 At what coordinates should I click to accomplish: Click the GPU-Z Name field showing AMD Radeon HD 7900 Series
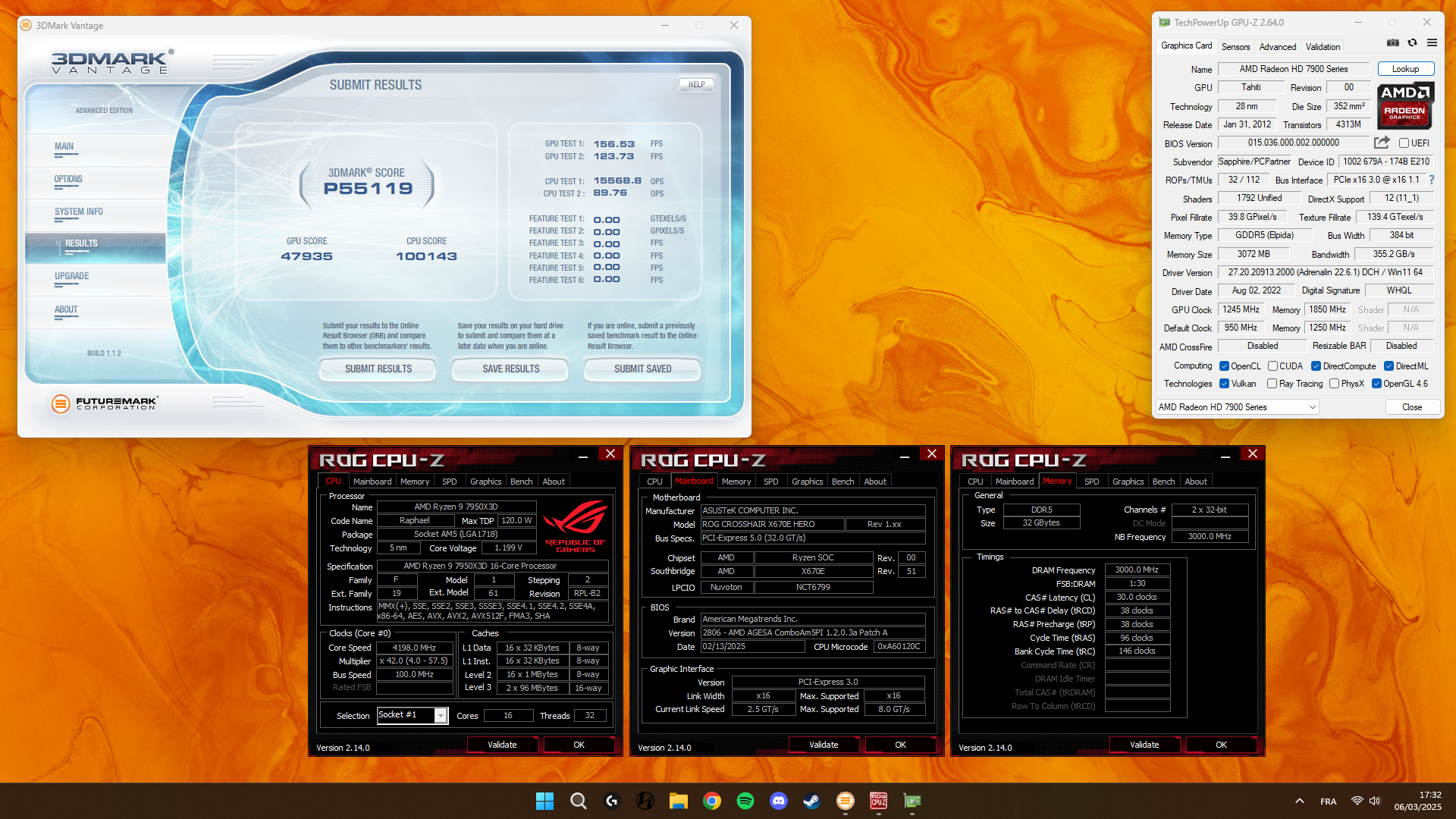[x=1294, y=69]
